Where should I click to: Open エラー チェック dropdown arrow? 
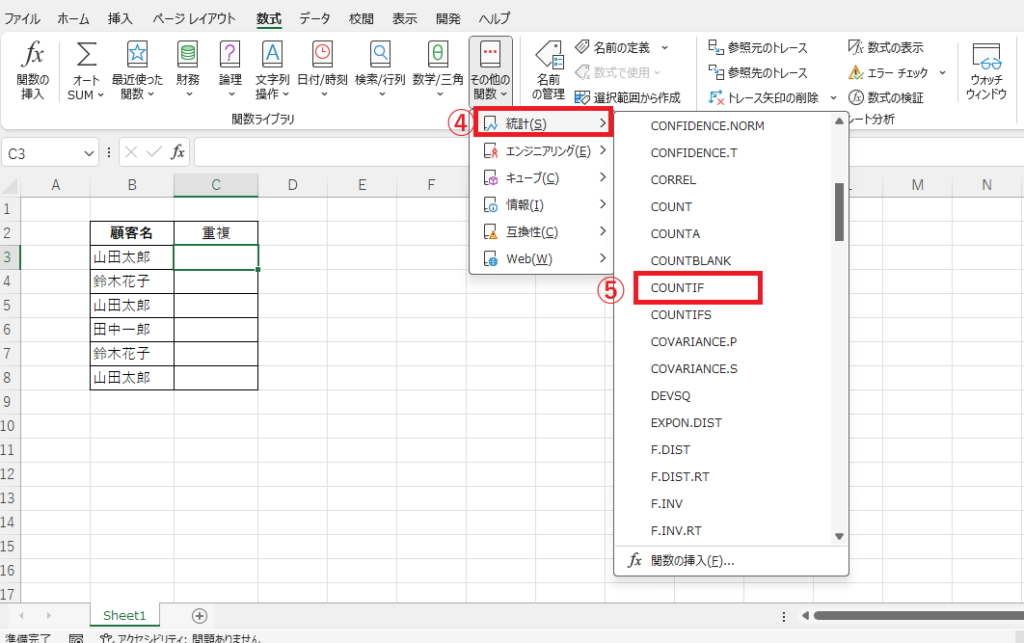942,72
